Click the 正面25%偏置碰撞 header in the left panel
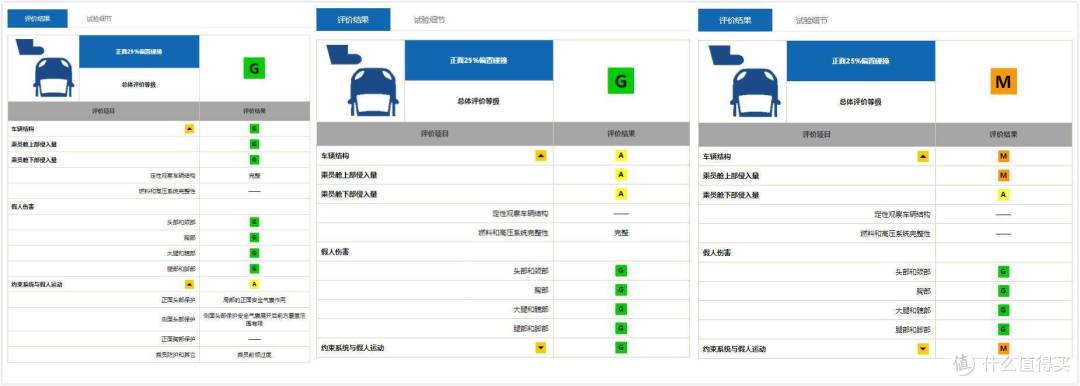 (x=139, y=52)
